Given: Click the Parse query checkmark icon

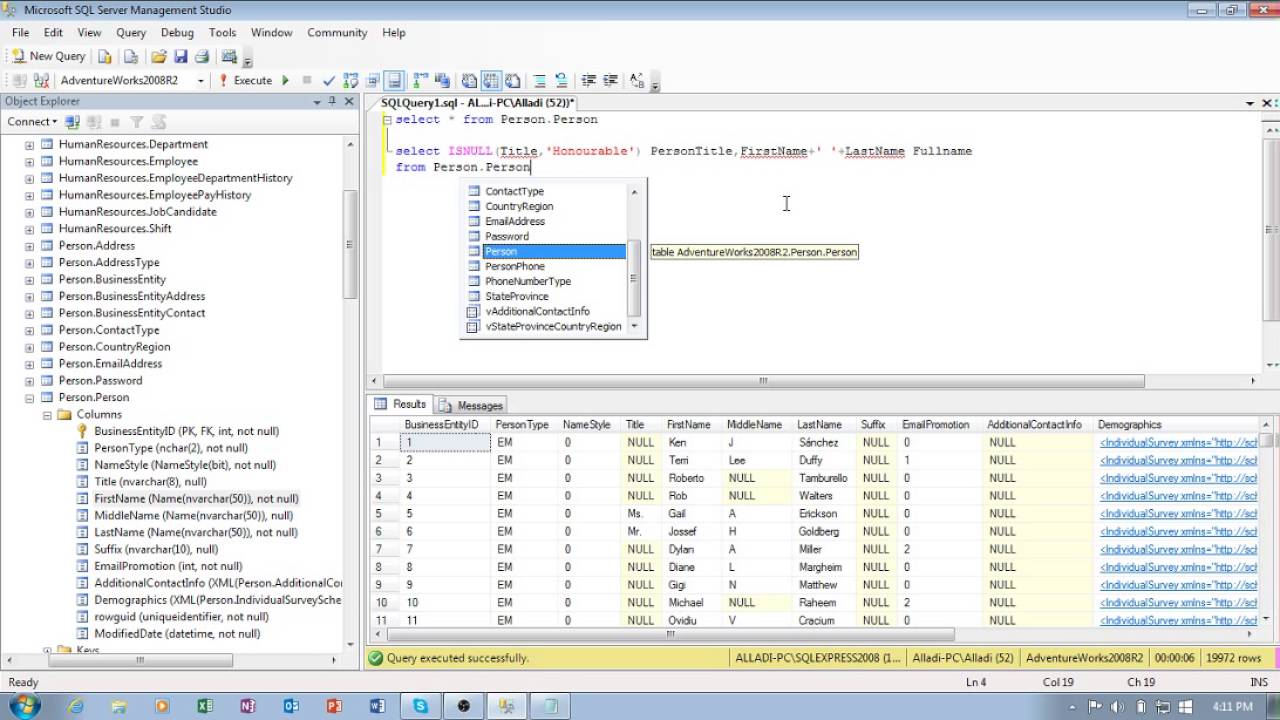Looking at the screenshot, I should click(329, 81).
